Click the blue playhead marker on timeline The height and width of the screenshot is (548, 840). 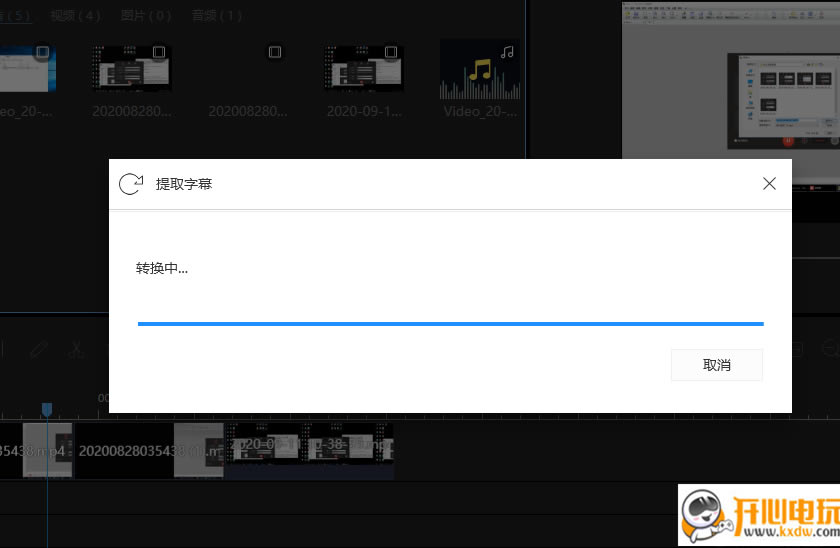(x=46, y=409)
